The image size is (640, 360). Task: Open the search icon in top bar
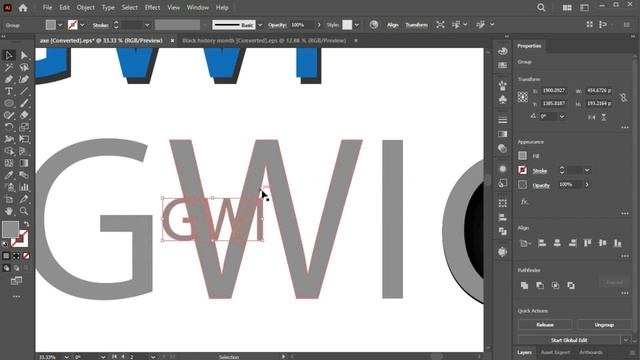coord(541,8)
